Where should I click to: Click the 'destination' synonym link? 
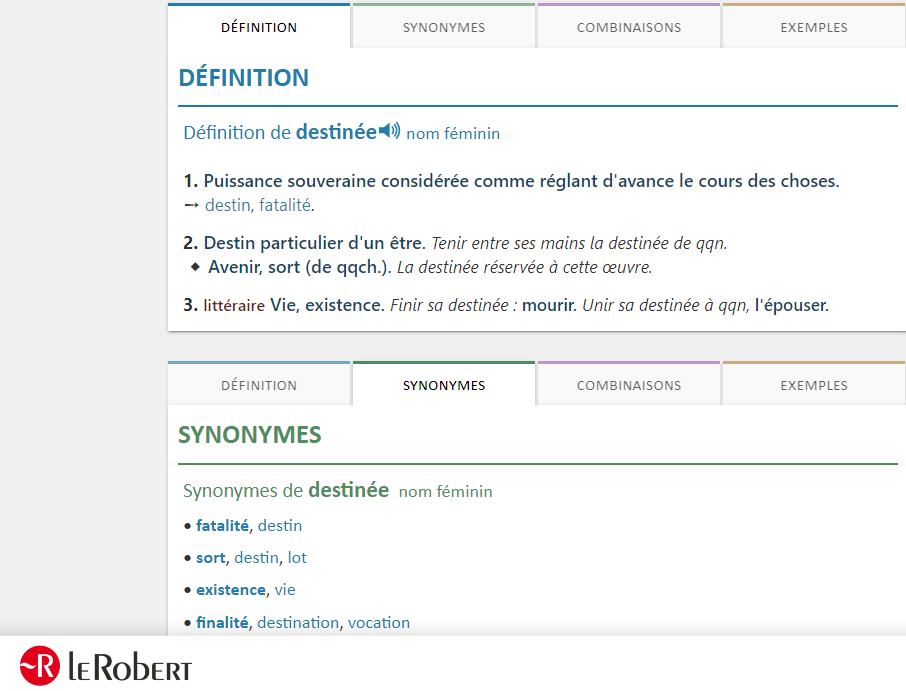(298, 622)
